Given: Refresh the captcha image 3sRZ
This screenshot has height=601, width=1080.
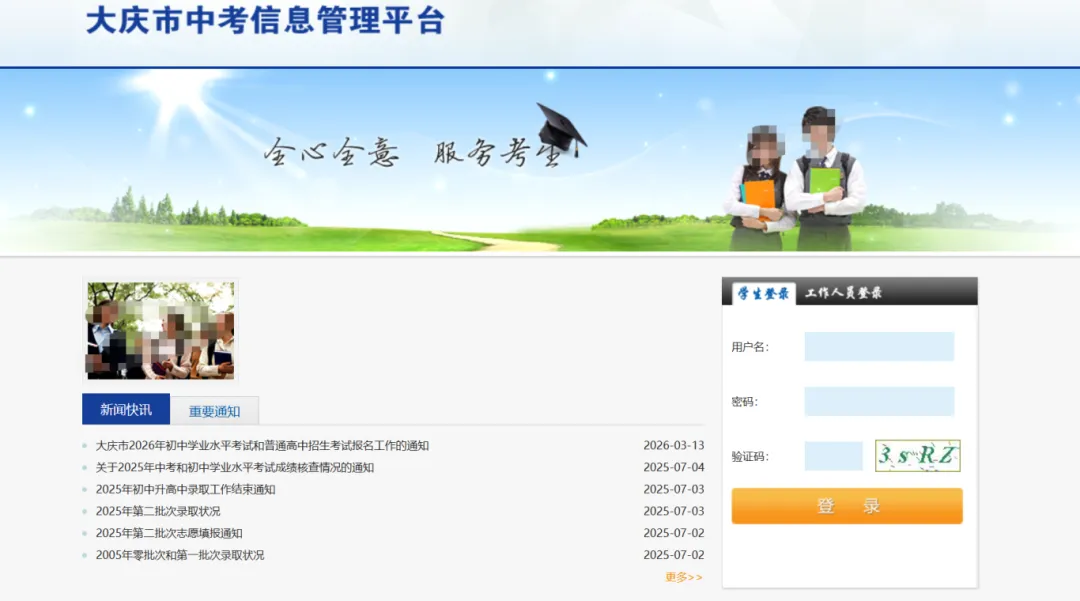Looking at the screenshot, I should (x=917, y=456).
